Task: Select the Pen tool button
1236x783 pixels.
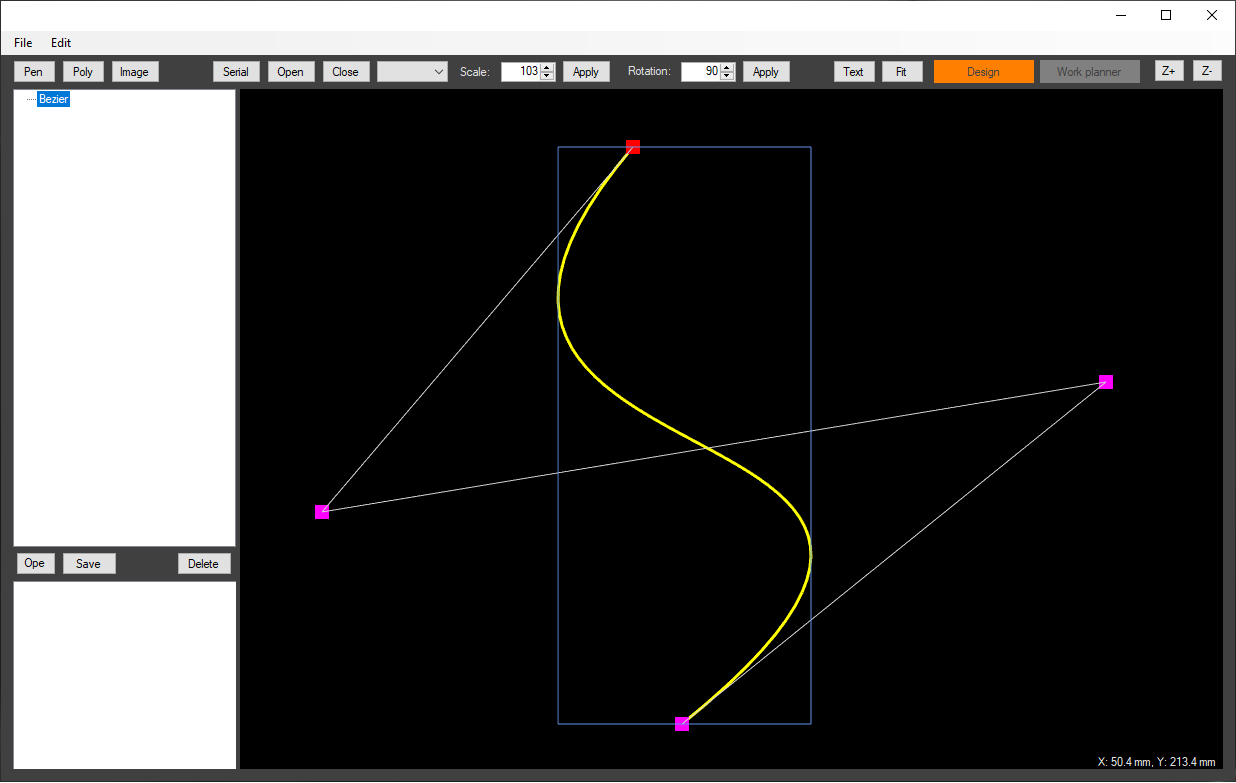Action: 34,71
